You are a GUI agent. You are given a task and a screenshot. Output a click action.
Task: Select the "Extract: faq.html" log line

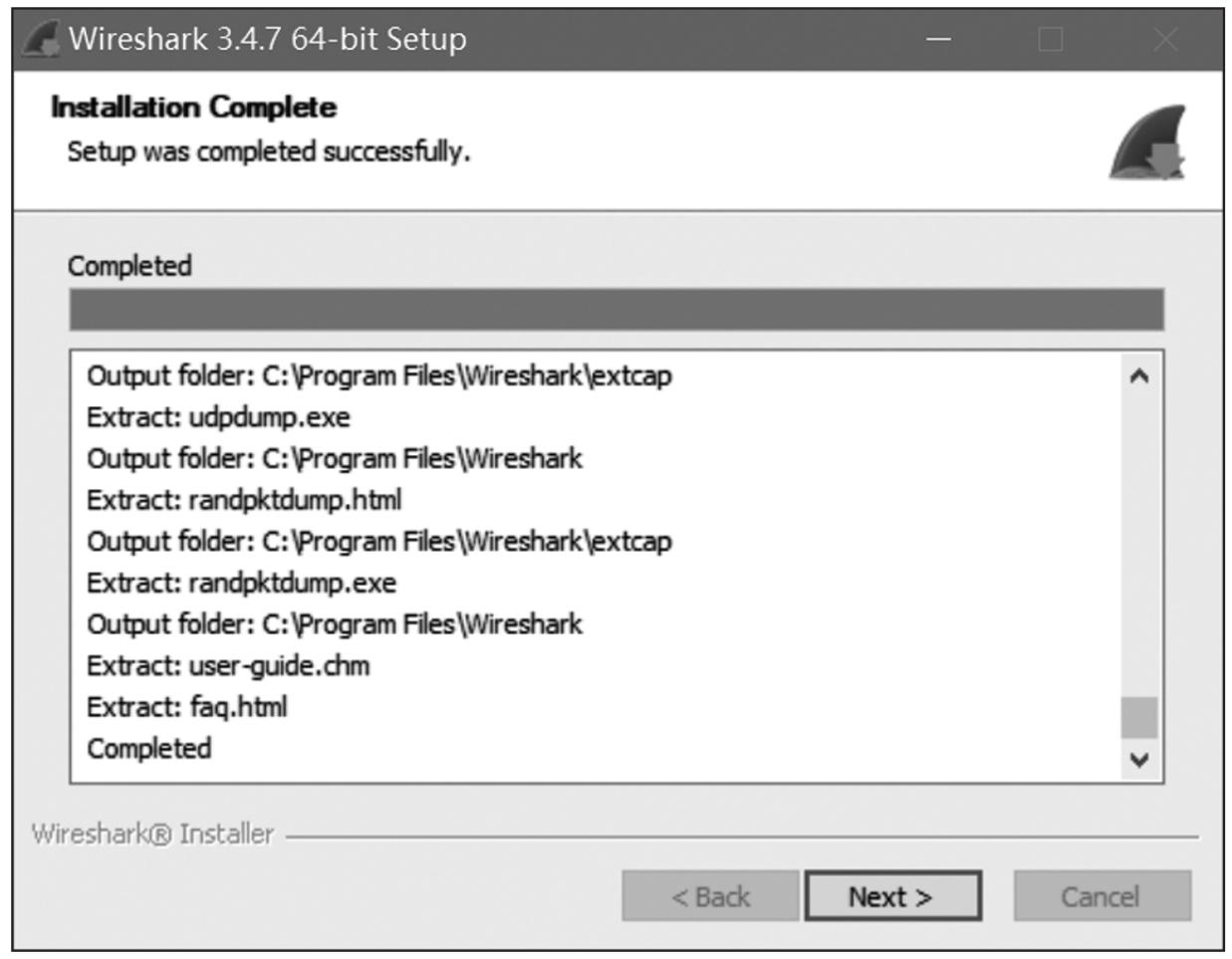pyautogui.click(x=186, y=707)
